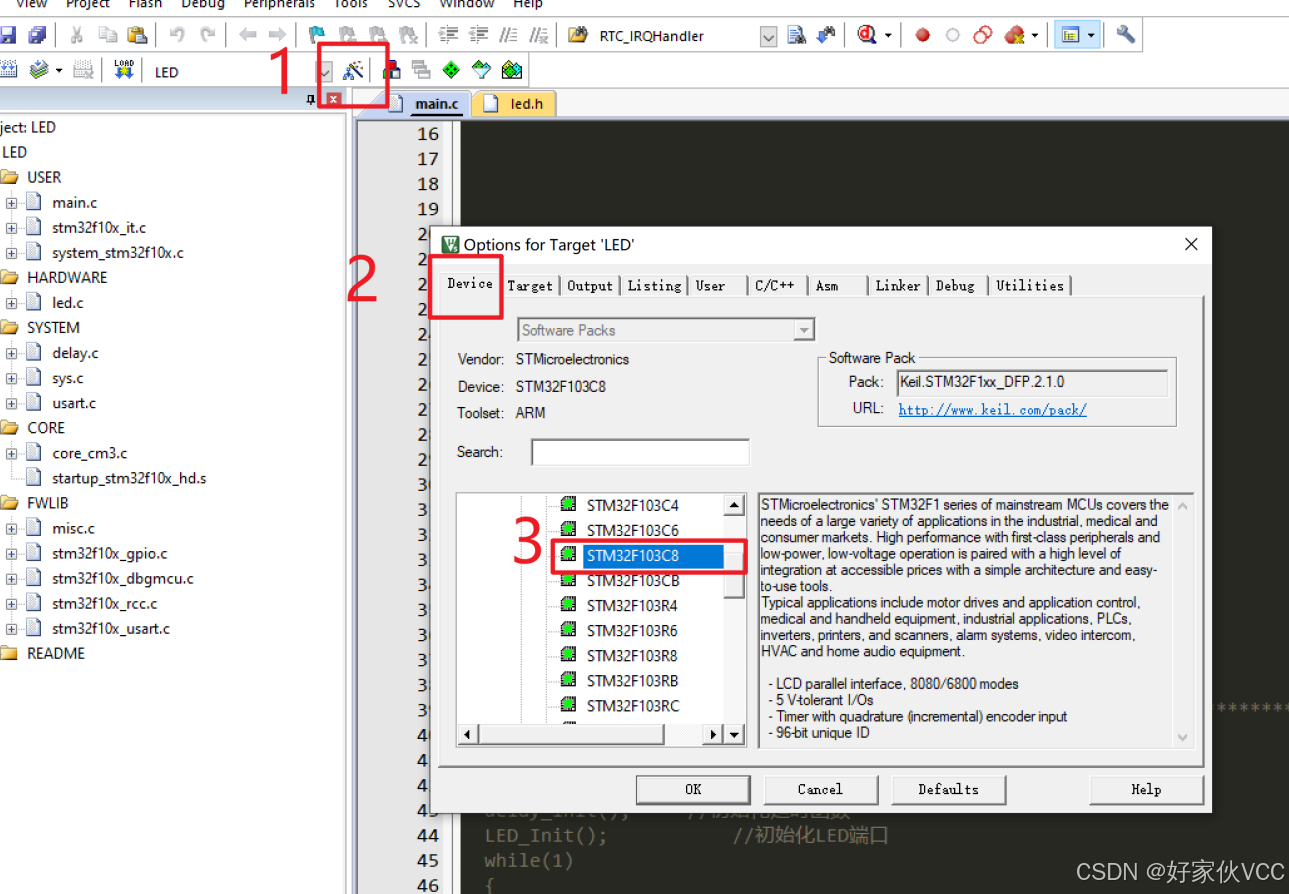
Task: Select STM32F103C4 in device list
Action: pyautogui.click(x=632, y=505)
